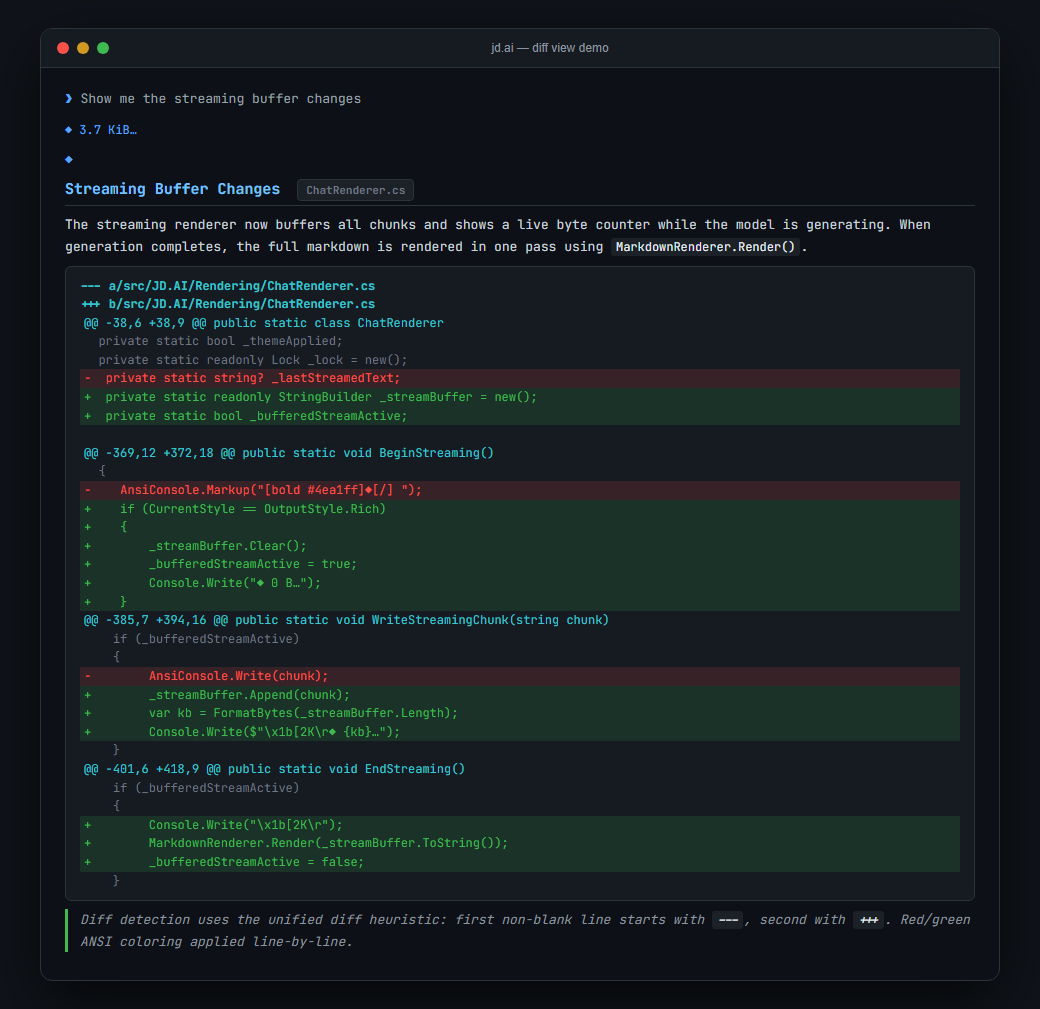Click added line 'Console.Write("\x1b[2K\r");'
This screenshot has width=1040, height=1009.
tap(520, 825)
